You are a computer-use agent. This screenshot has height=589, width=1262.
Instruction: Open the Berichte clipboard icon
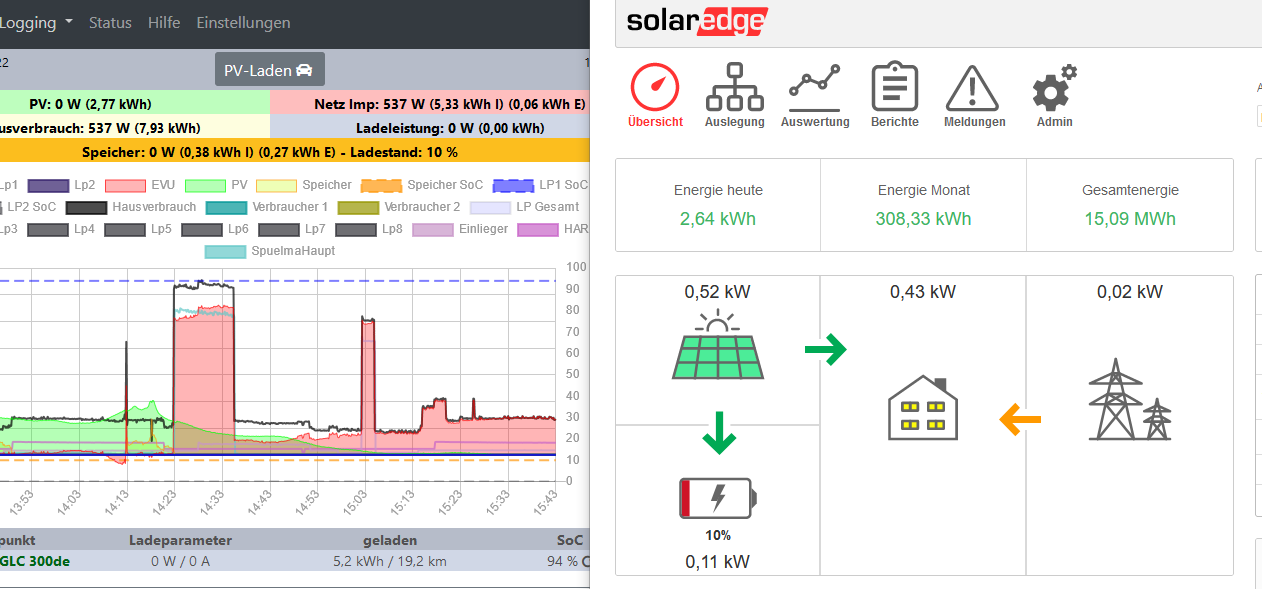coord(894,88)
